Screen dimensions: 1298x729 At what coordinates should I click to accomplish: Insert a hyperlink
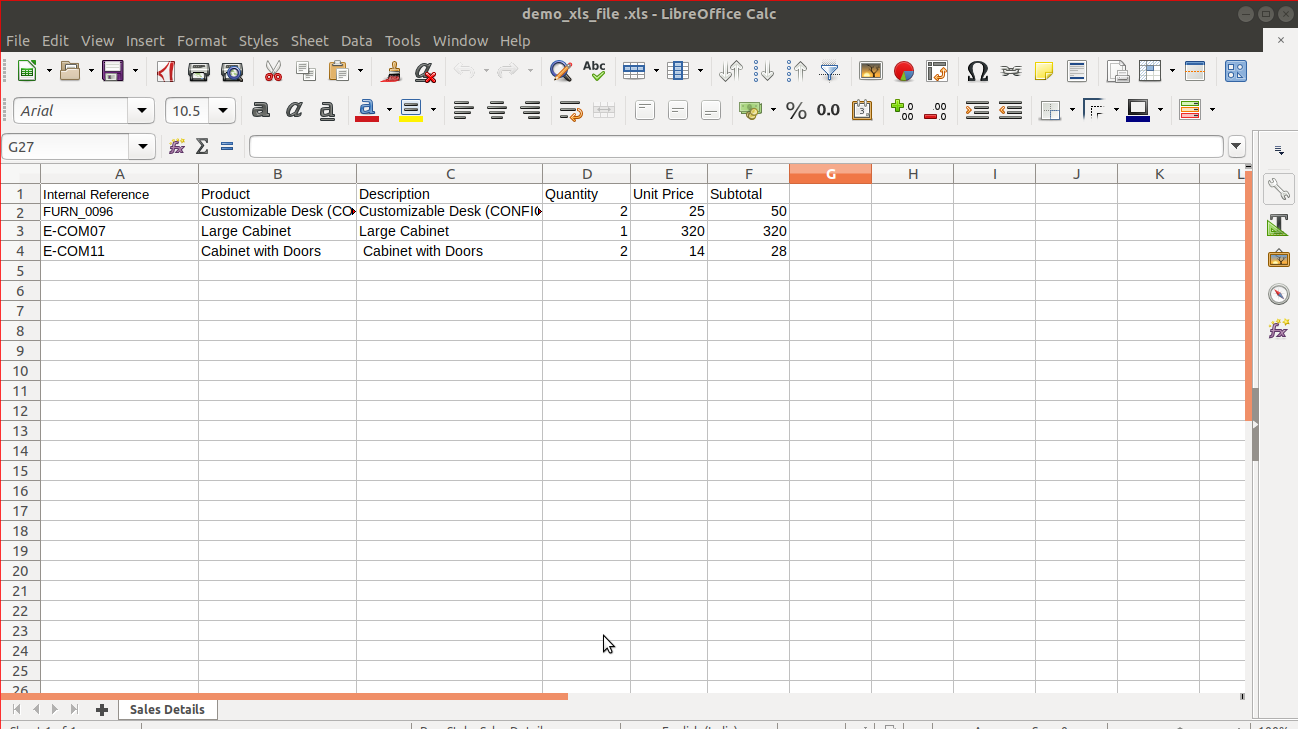click(1011, 71)
